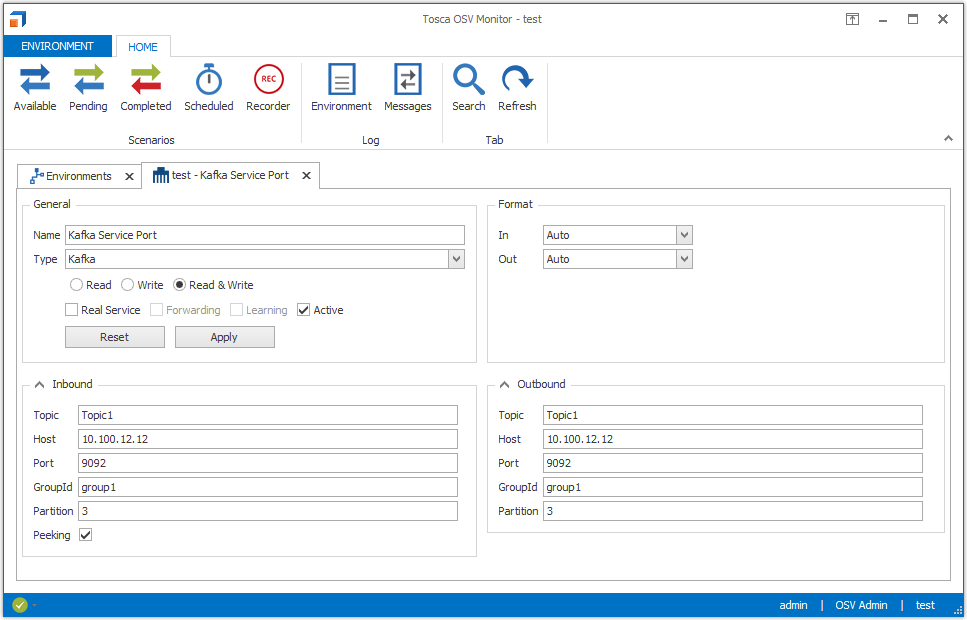This screenshot has height=620, width=967.
Task: Open the Environment log
Action: point(341,87)
